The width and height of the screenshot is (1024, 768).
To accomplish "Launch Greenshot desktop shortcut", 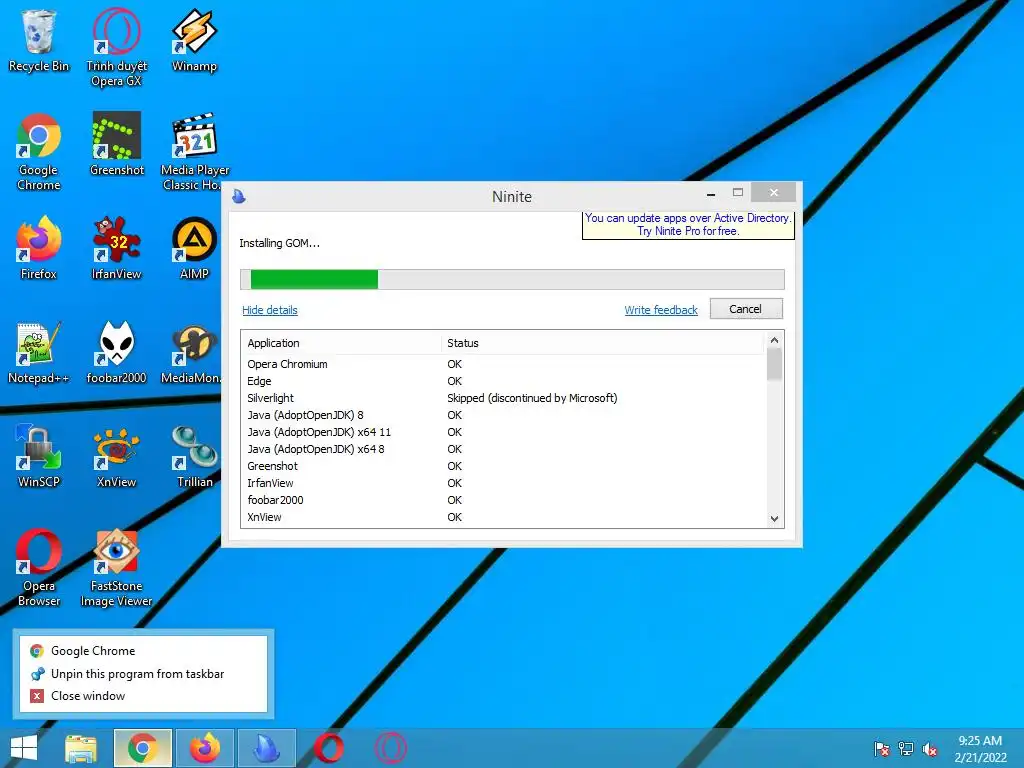I will (116, 144).
